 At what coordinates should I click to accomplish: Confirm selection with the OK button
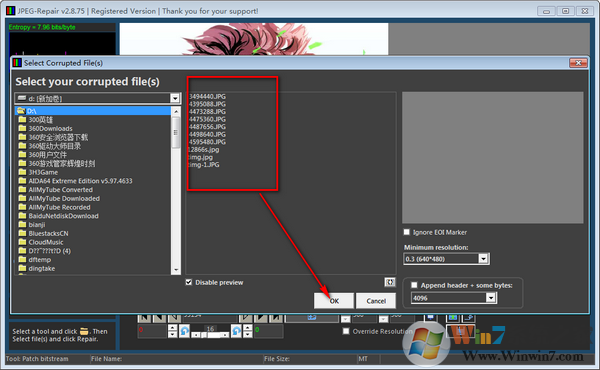[334, 301]
